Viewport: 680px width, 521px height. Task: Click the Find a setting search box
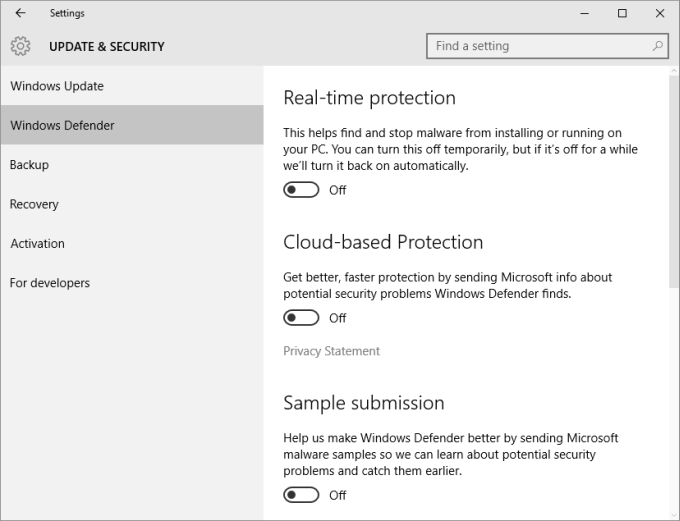coord(540,46)
